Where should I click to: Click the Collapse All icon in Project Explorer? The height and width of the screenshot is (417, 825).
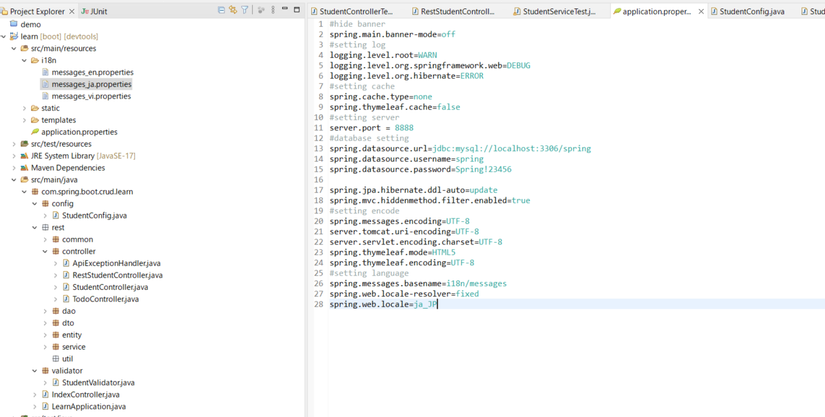(222, 10)
